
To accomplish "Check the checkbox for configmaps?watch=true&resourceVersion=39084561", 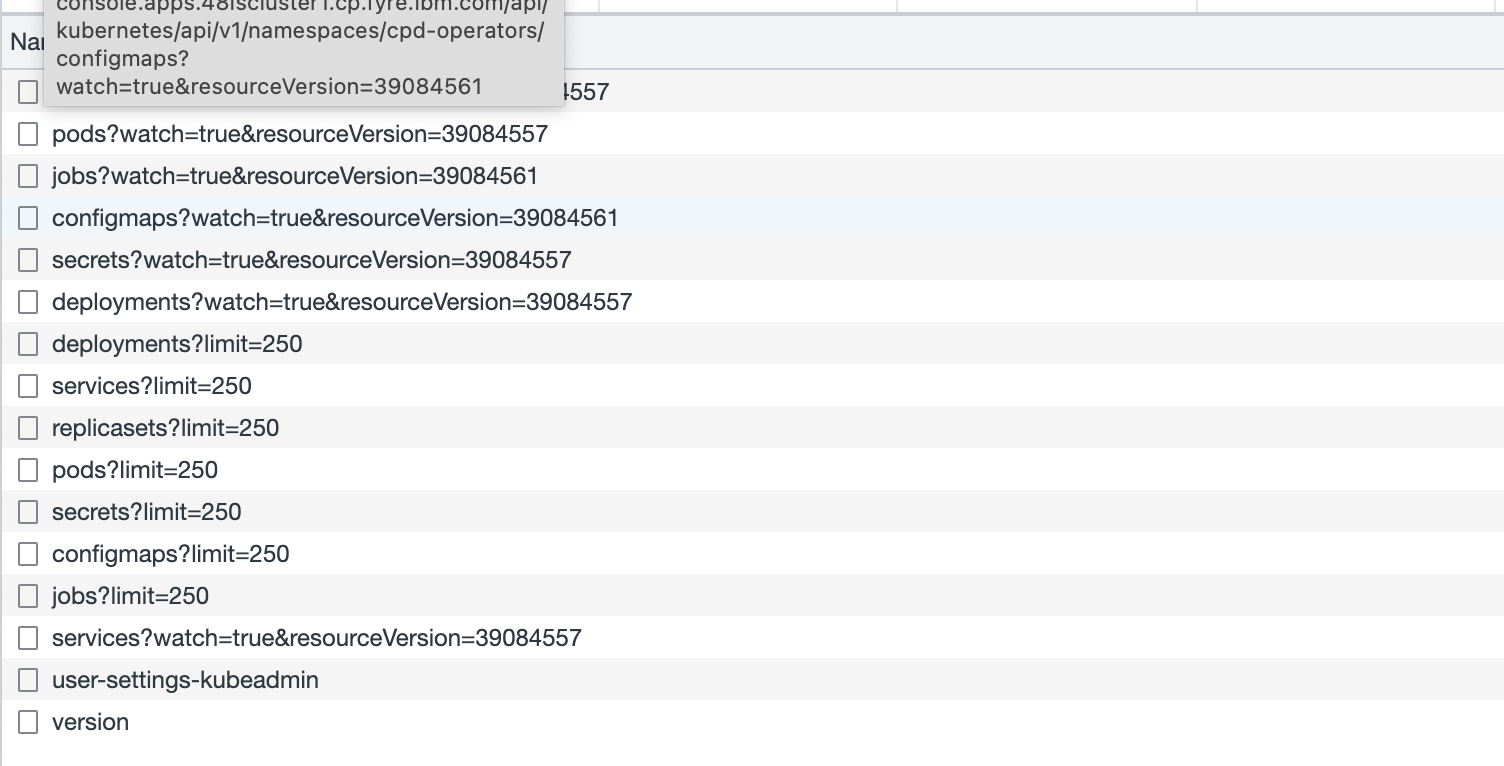I will pos(27,217).
